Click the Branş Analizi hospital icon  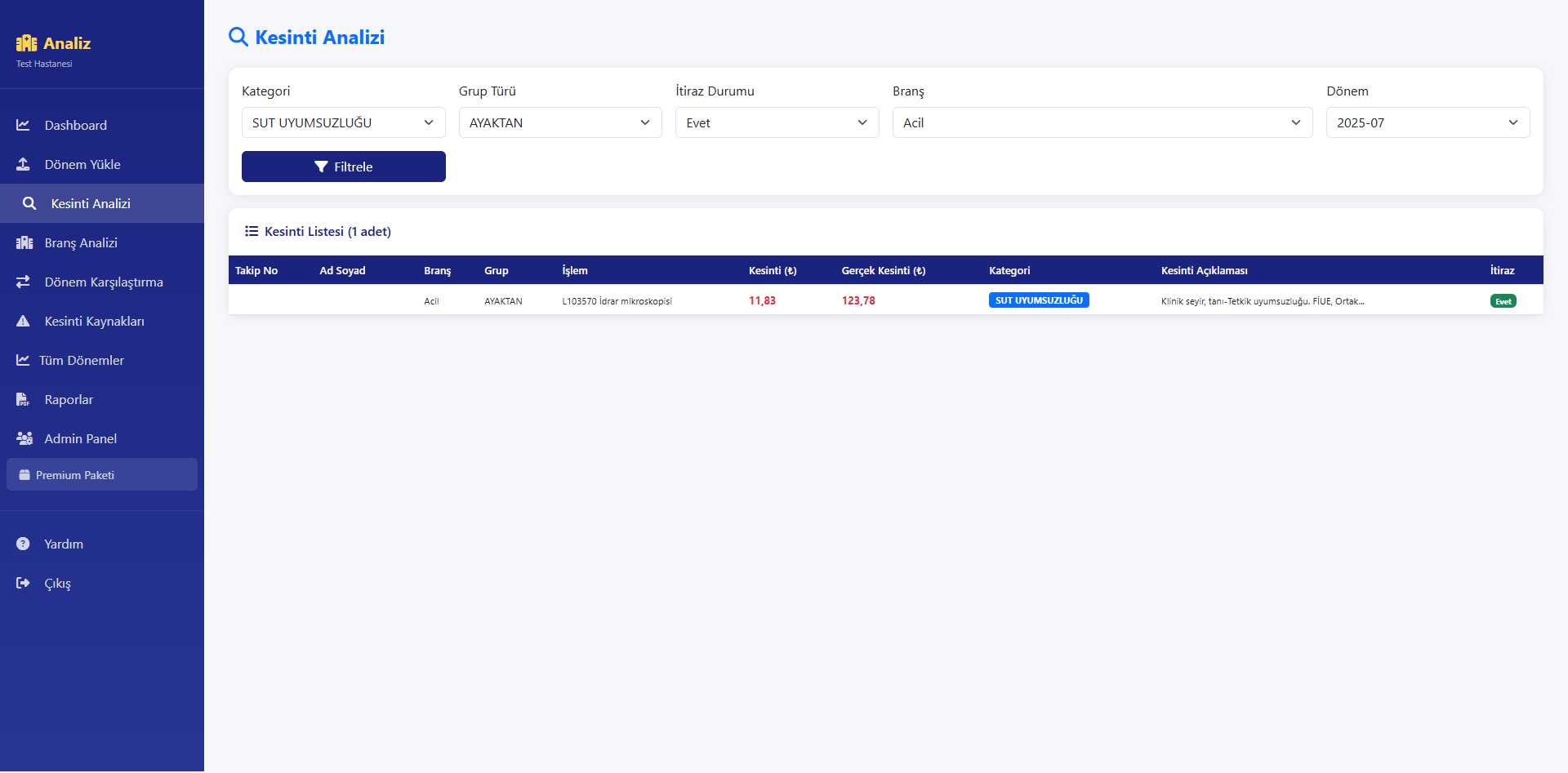24,242
